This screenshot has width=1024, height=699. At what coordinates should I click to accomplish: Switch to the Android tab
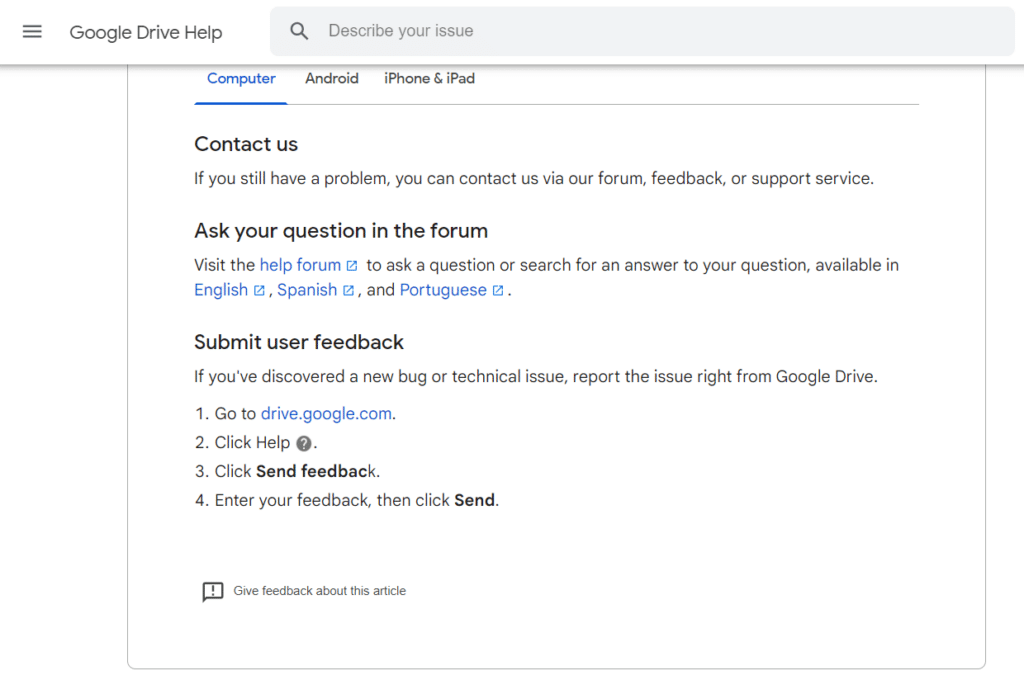pos(332,78)
